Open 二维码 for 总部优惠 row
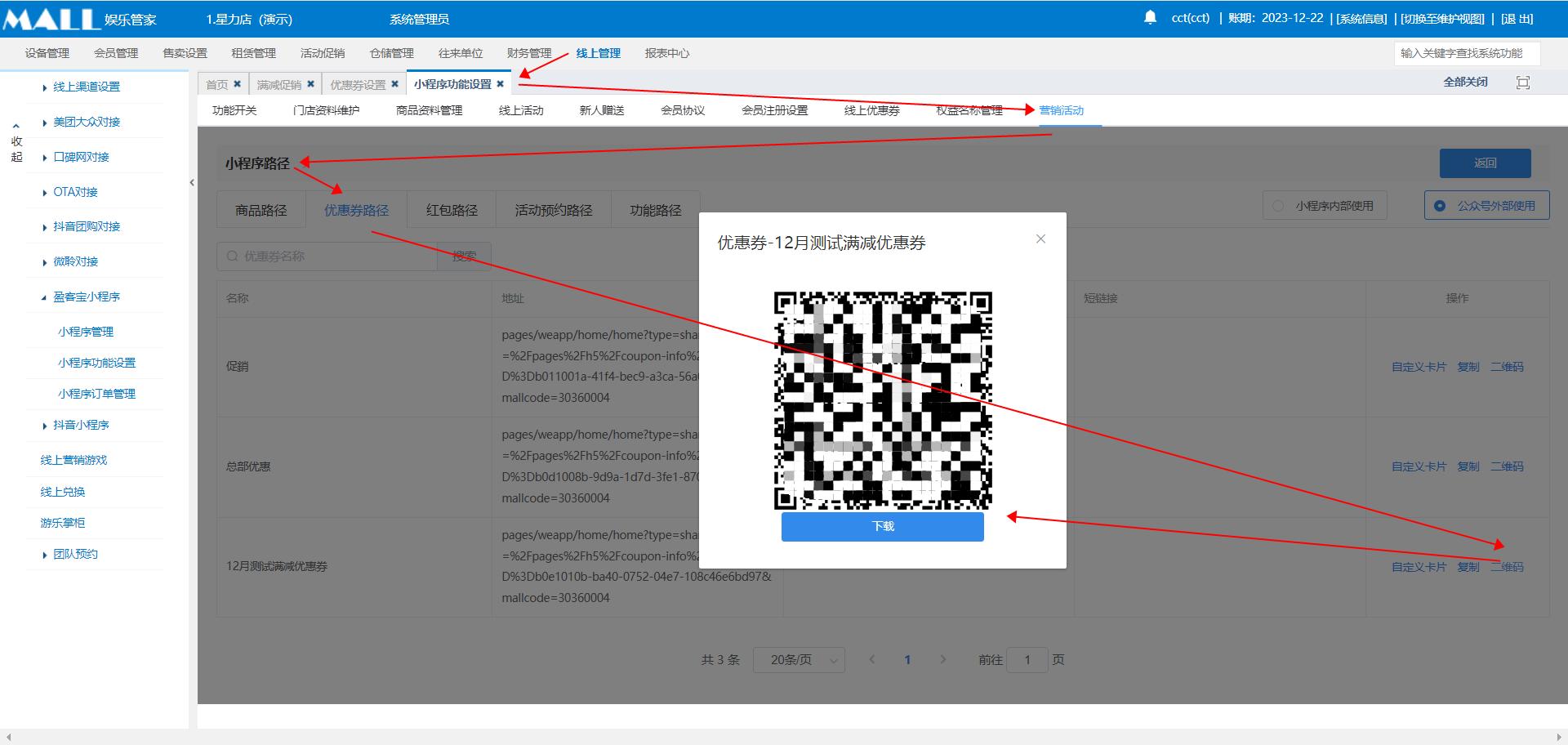This screenshot has width=1568, height=745. pos(1507,466)
